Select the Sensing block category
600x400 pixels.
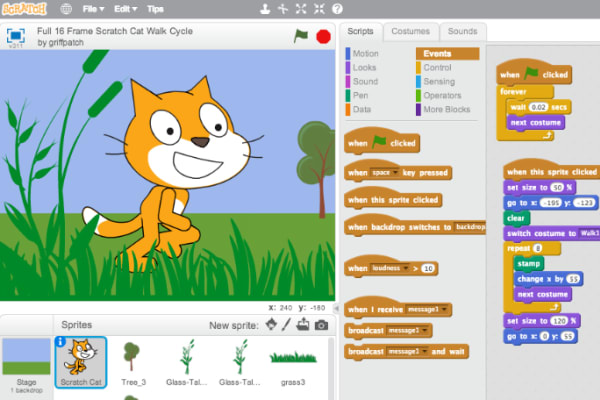click(x=436, y=82)
